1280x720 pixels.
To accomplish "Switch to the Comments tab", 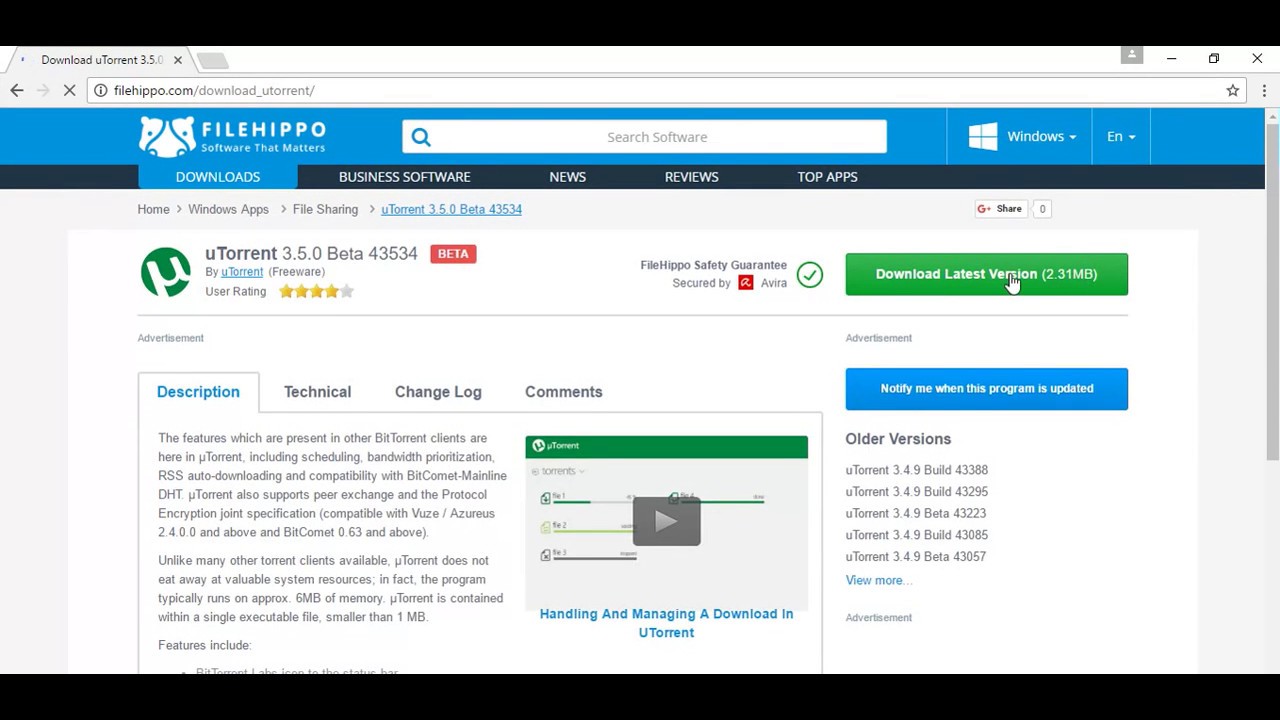I will [563, 392].
